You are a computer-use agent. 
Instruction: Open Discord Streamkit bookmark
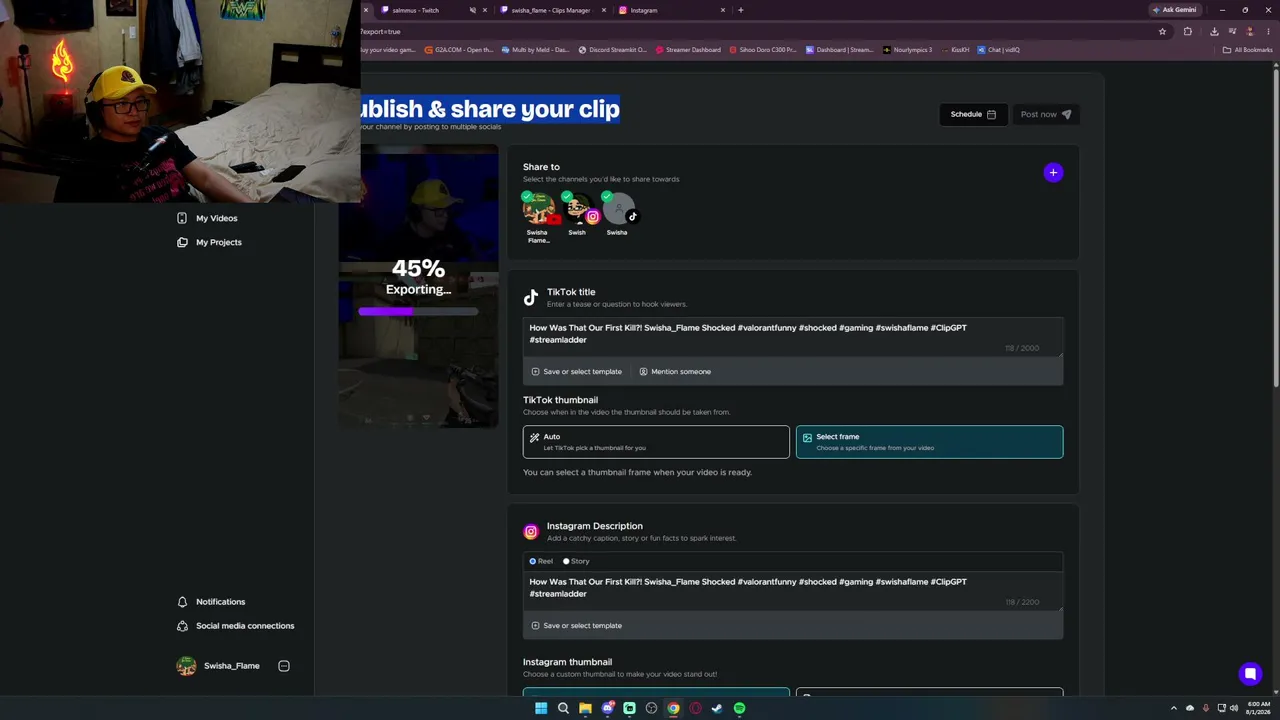pos(613,50)
